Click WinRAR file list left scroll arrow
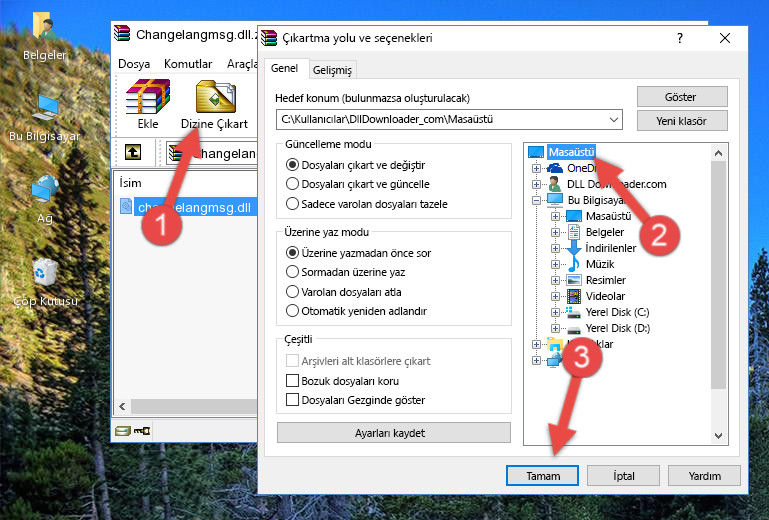Image resolution: width=769 pixels, height=520 pixels. coord(122,406)
